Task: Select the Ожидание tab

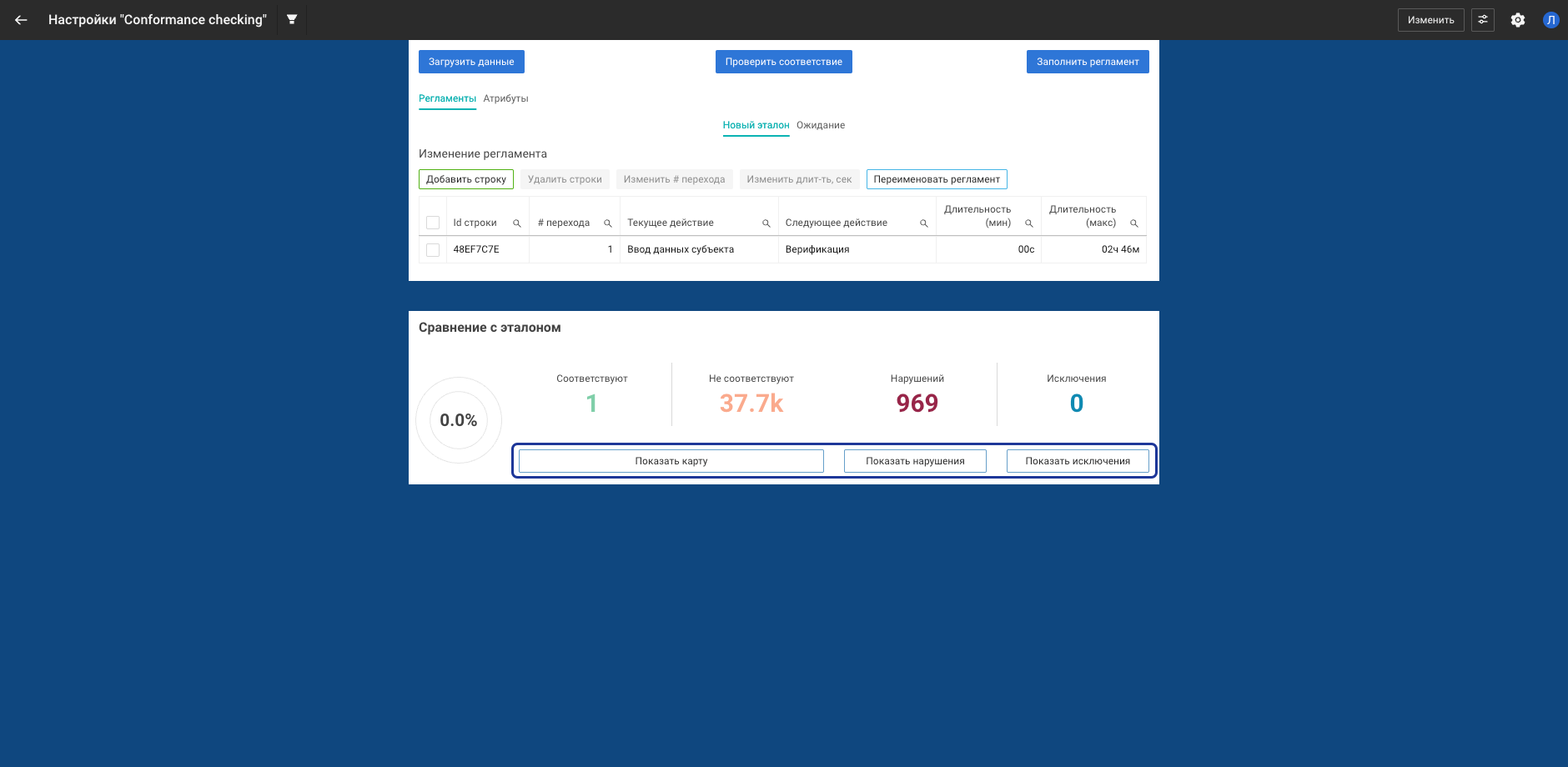Action: (x=820, y=125)
